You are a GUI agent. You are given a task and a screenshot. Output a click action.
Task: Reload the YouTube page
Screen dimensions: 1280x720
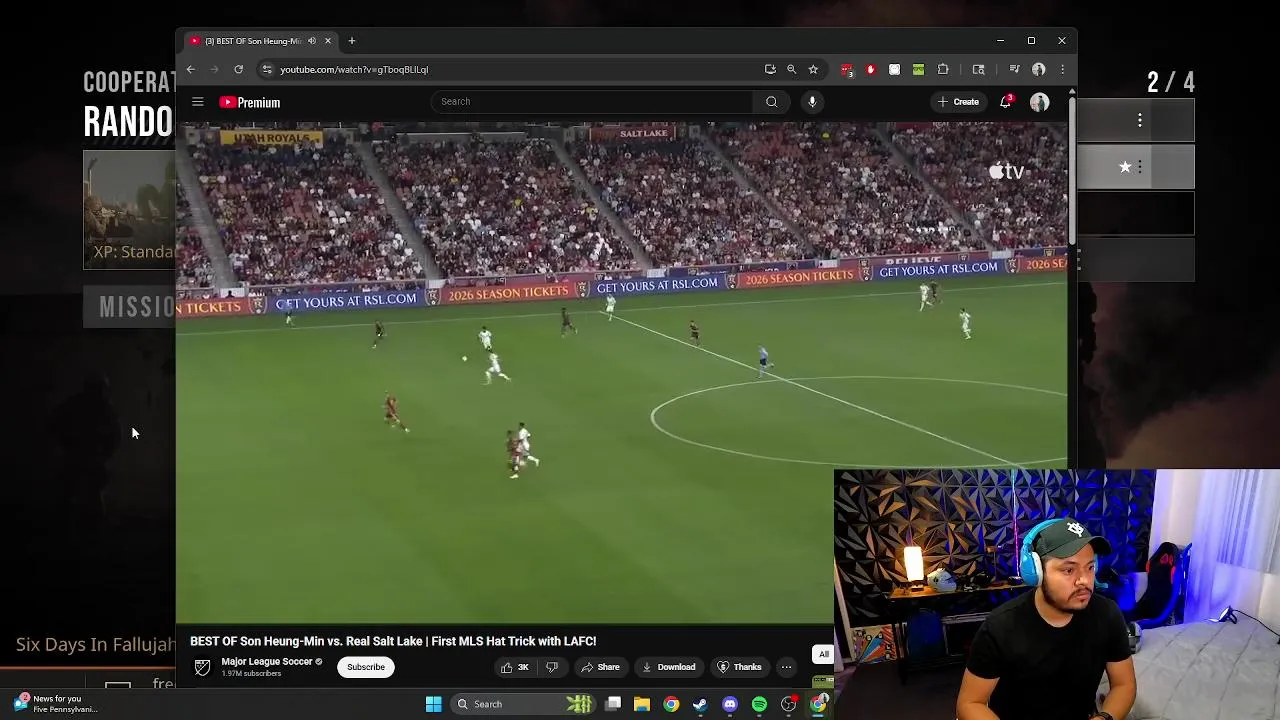tap(238, 69)
